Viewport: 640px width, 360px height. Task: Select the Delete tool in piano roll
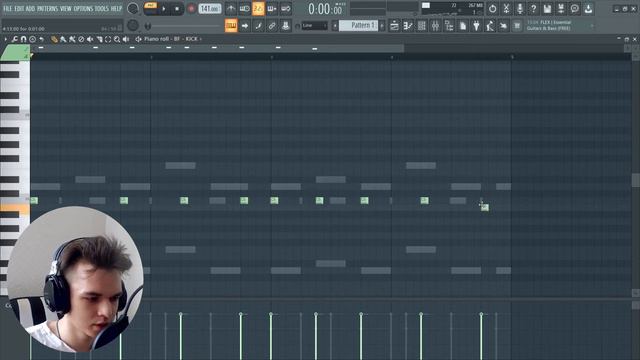pyautogui.click(x=81, y=39)
